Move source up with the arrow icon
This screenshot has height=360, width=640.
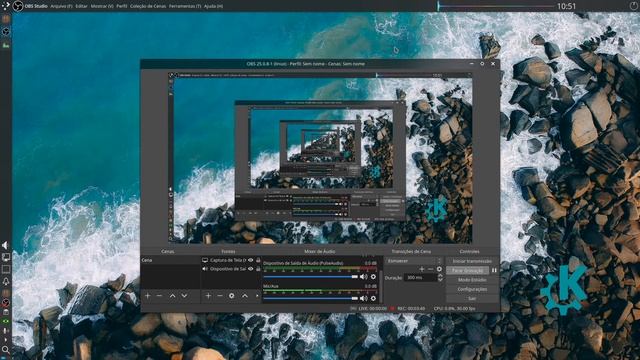click(245, 296)
